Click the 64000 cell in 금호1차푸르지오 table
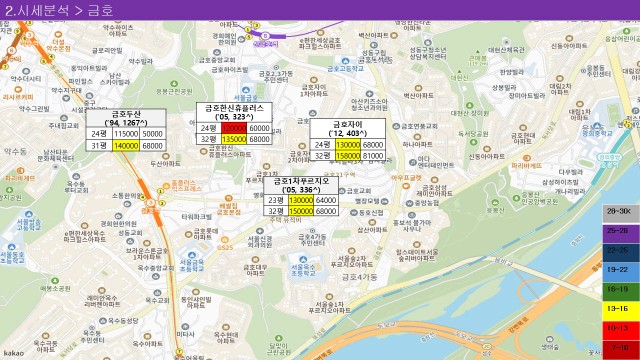Image resolution: width=640 pixels, height=360 pixels. coord(326,200)
